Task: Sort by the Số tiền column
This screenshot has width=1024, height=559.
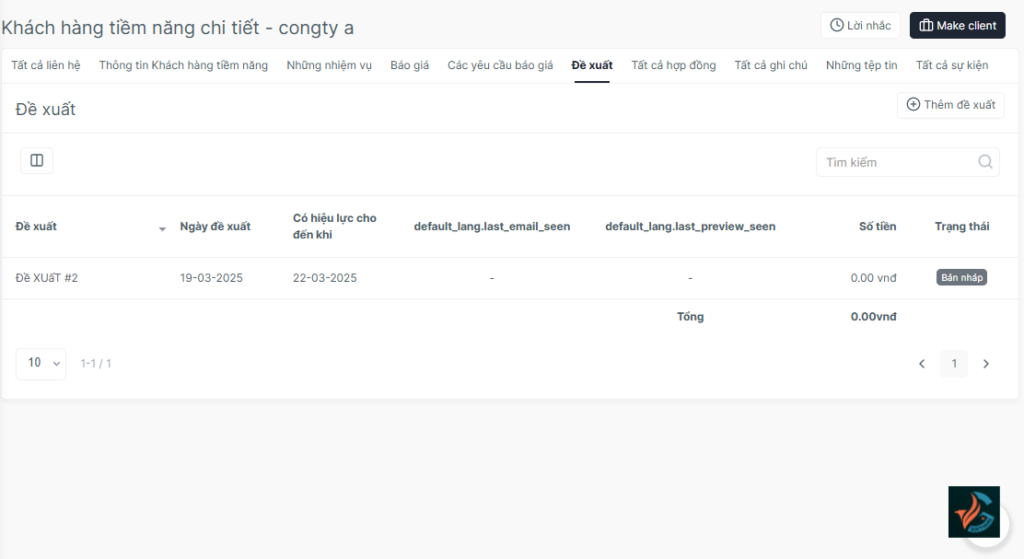Action: pyautogui.click(x=878, y=227)
